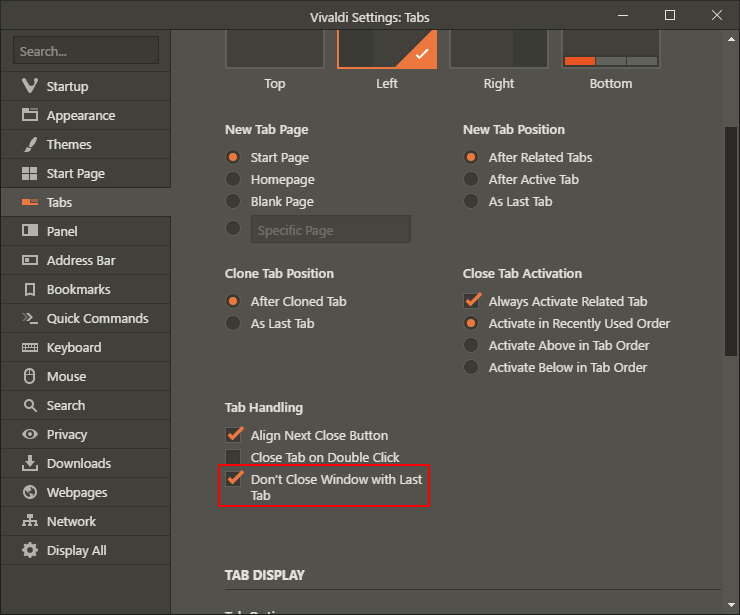
Task: Select Top tab bar position thumbnail
Action: coord(275,49)
